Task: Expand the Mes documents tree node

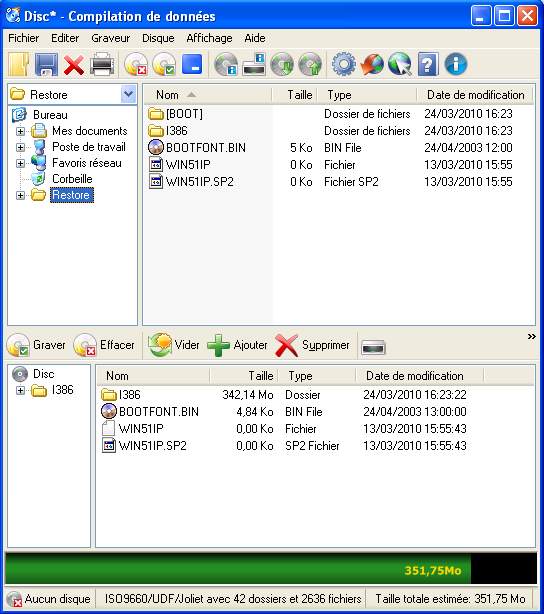Action: (20, 131)
